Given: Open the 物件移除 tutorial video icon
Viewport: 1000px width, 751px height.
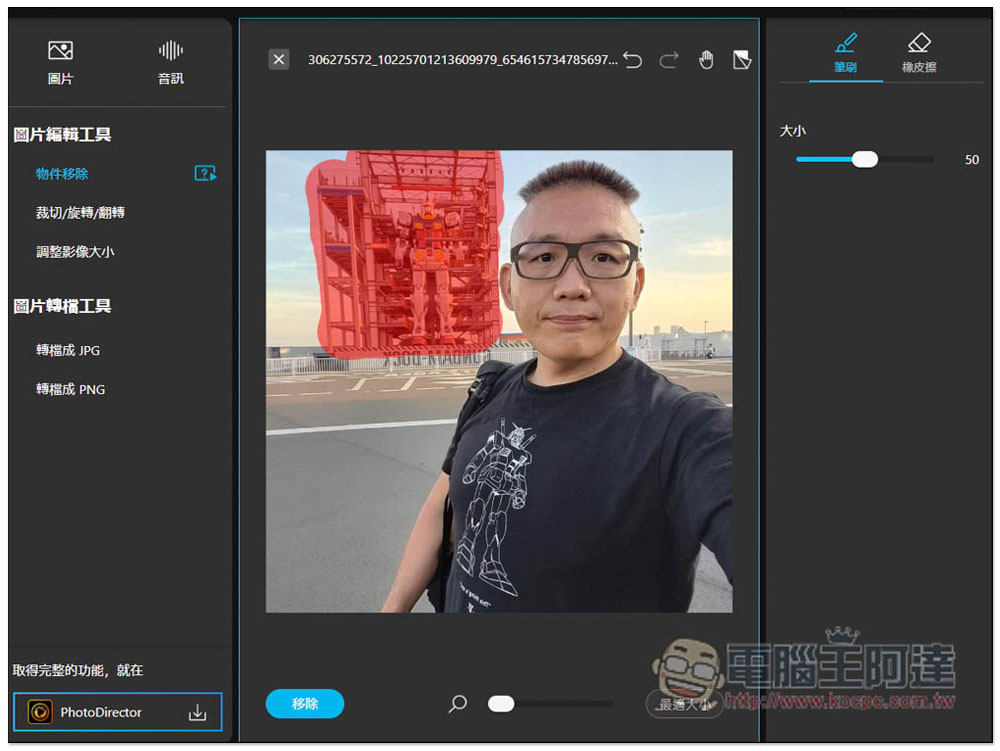Looking at the screenshot, I should point(205,174).
